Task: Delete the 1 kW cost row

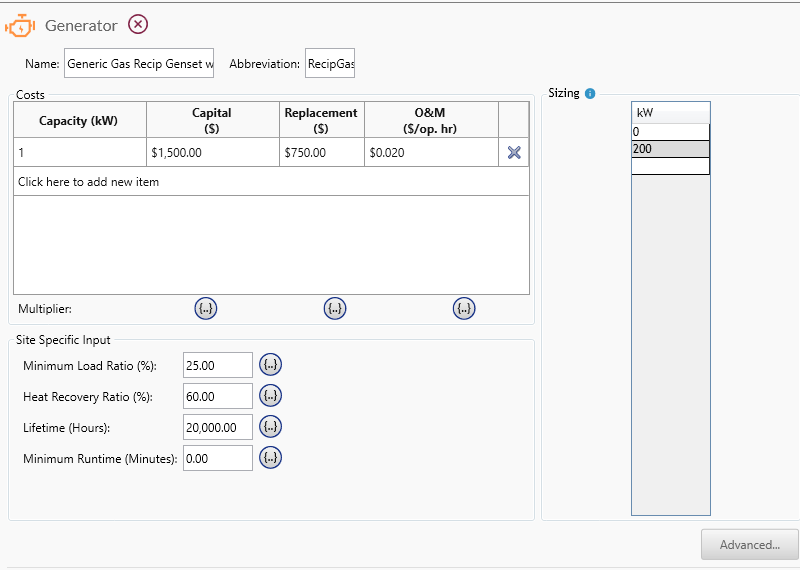Action: pos(514,152)
